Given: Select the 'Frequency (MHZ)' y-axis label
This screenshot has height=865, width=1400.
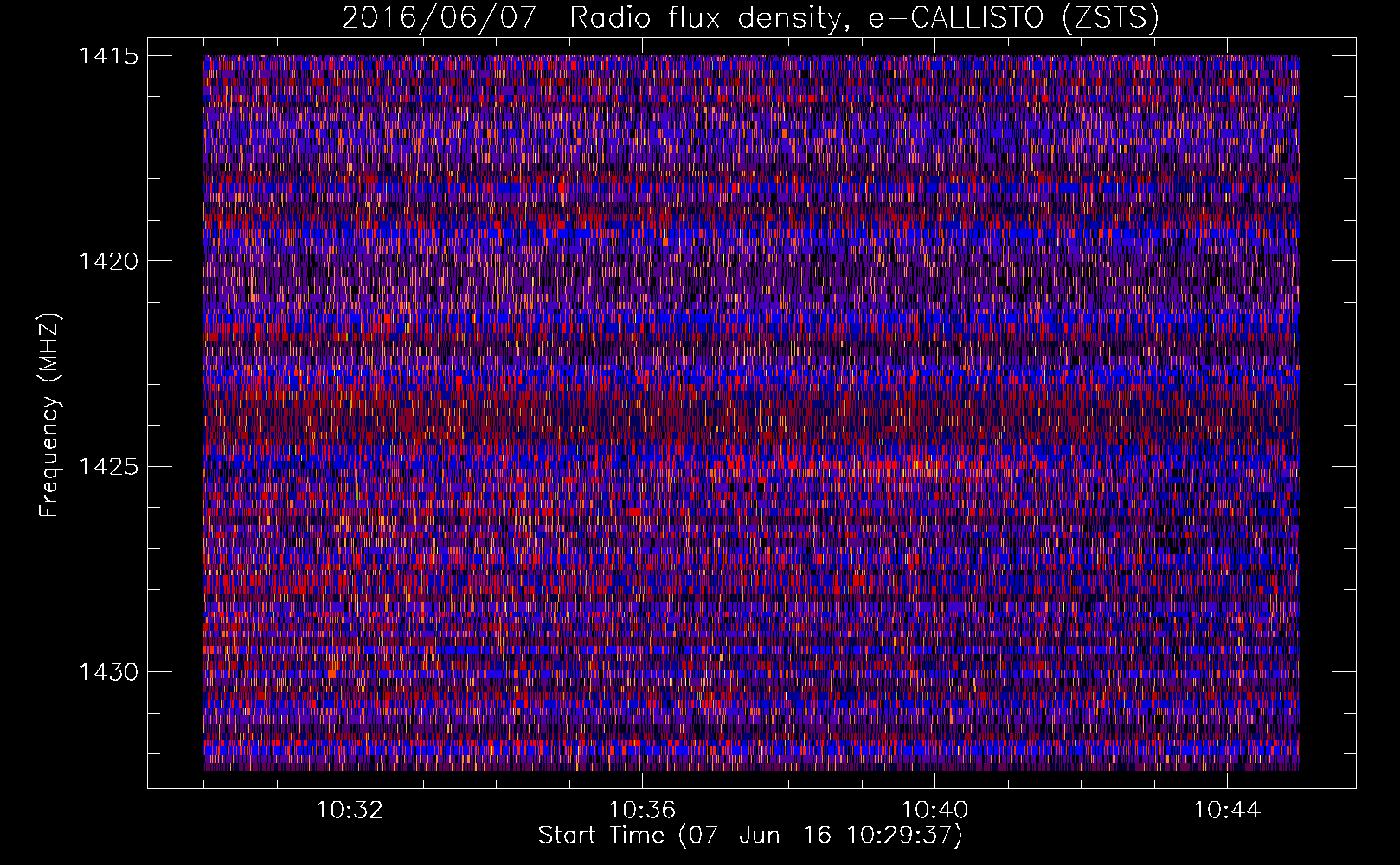Looking at the screenshot, I should click(50, 415).
